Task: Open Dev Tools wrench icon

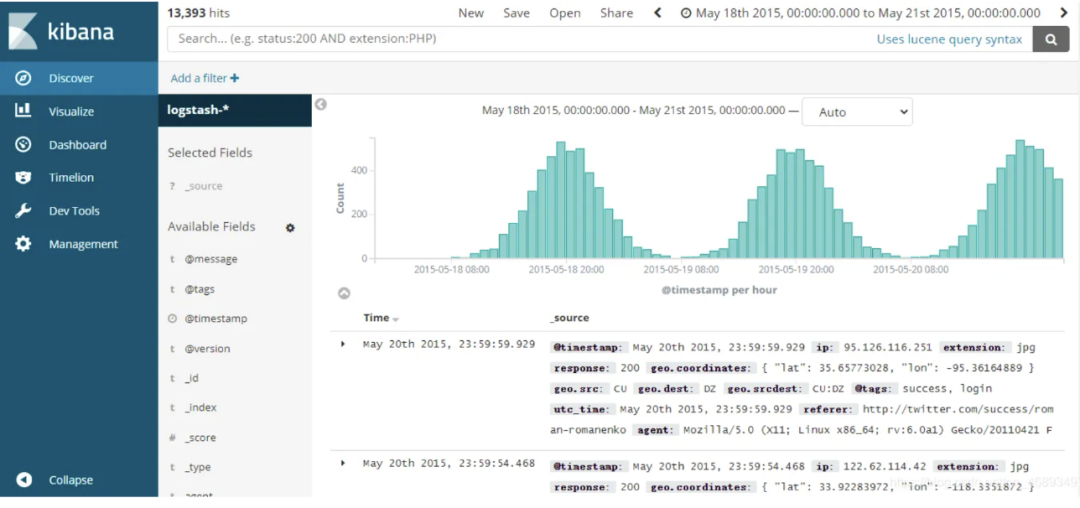Action: pos(23,211)
